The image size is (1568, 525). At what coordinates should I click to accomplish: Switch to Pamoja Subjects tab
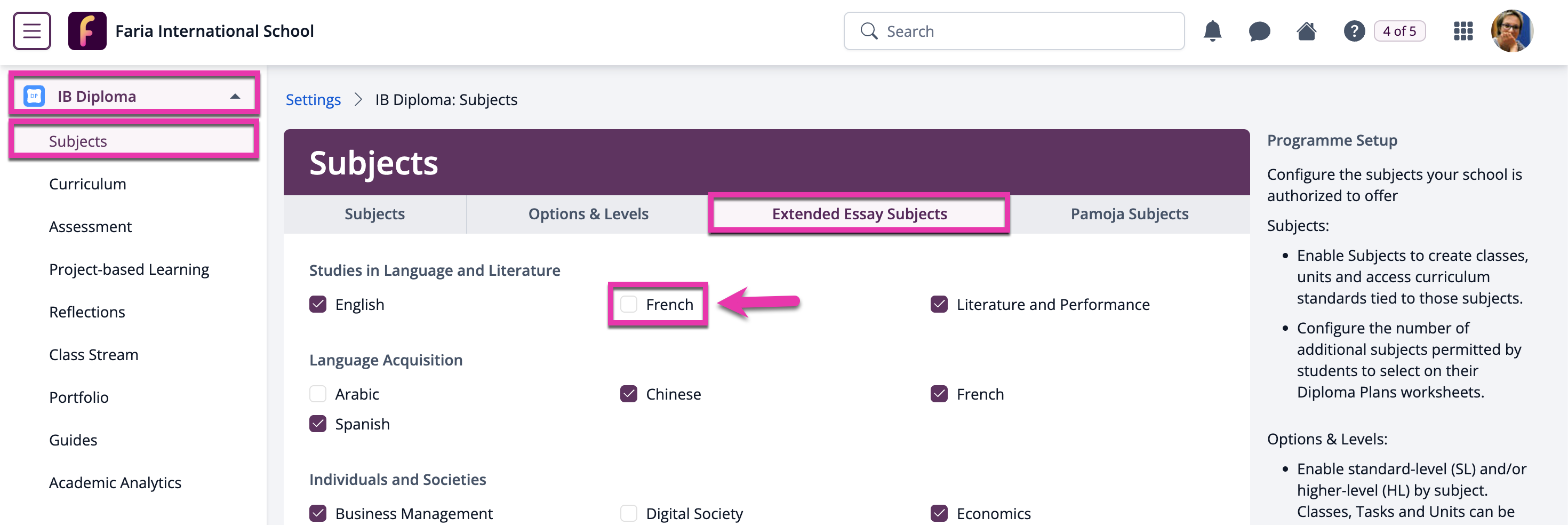[x=1129, y=214]
